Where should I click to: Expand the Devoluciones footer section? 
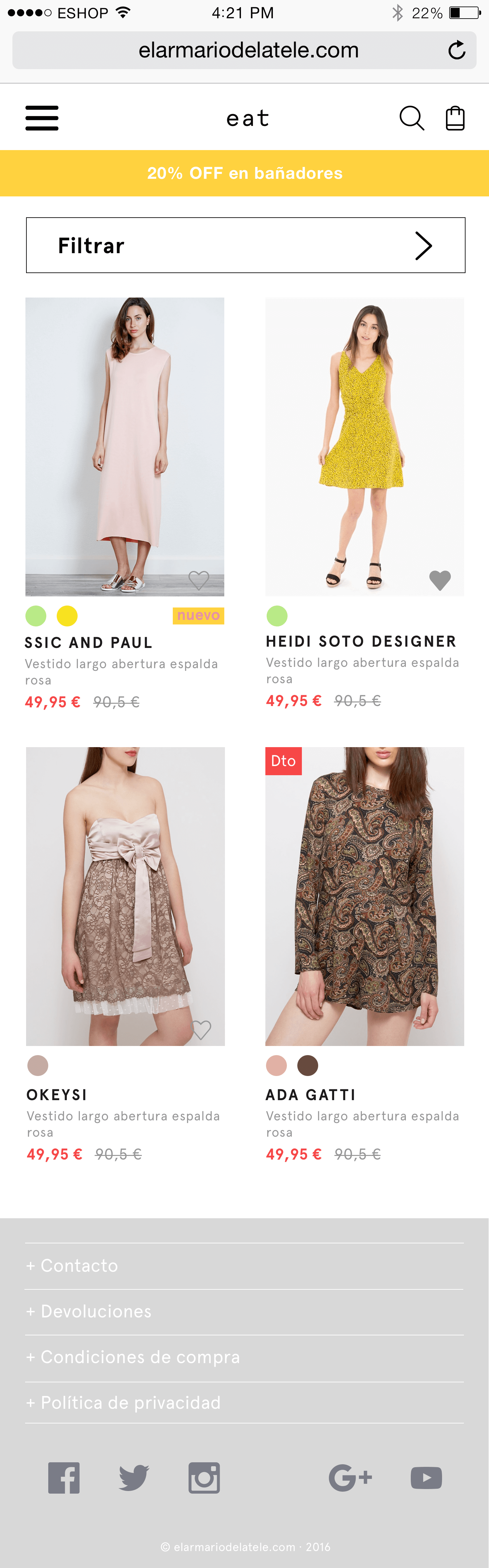244,1311
